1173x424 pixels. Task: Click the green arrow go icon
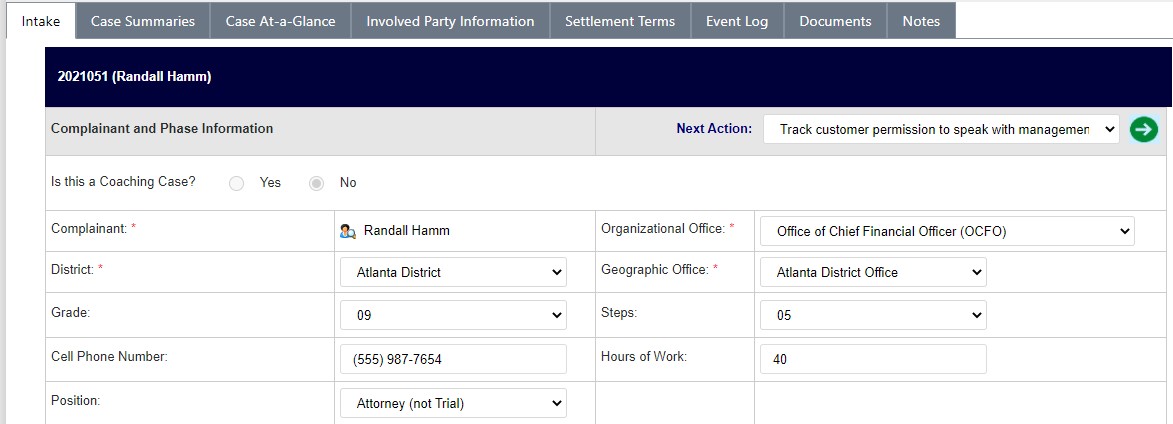(1143, 129)
